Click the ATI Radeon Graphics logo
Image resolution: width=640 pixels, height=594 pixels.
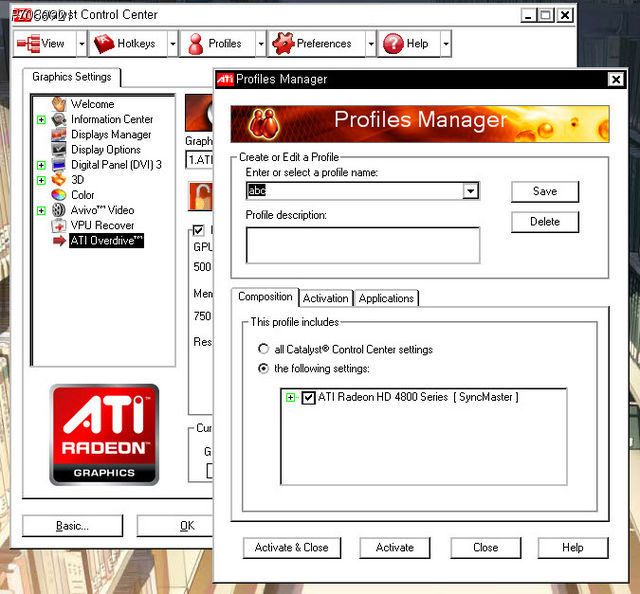point(104,434)
